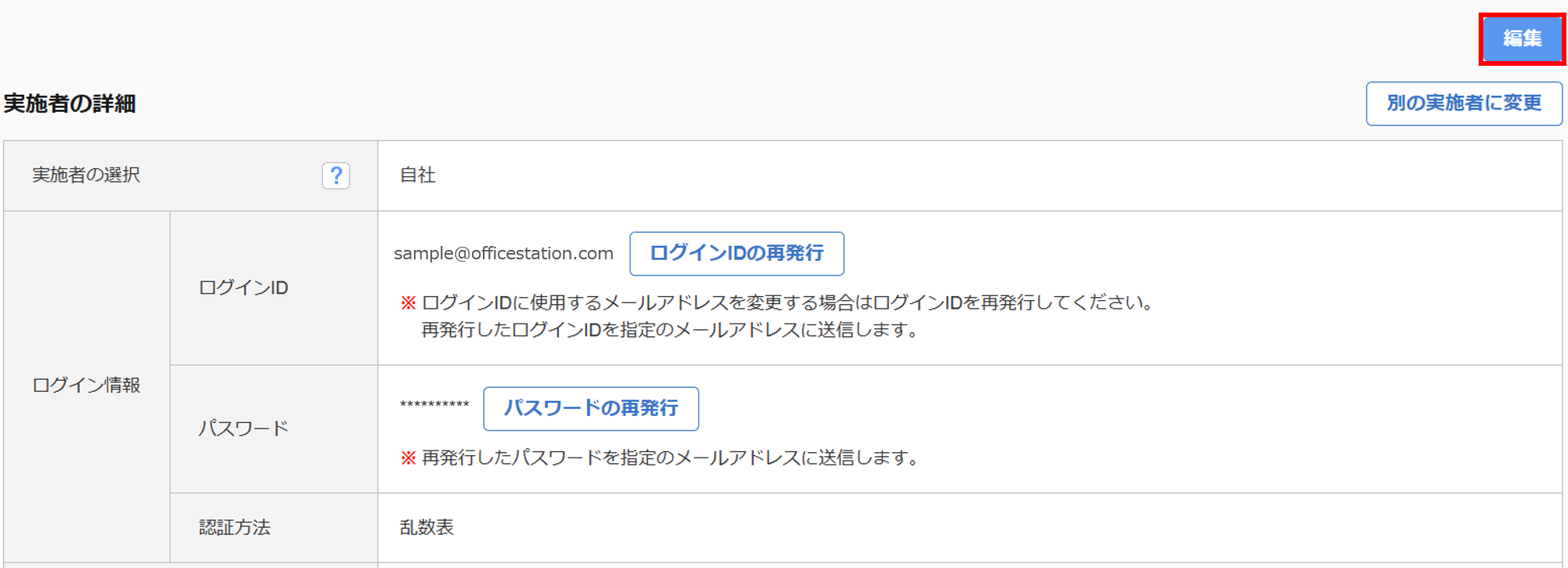The height and width of the screenshot is (568, 1568).
Task: Click the 実施者の詳細 heading
Action: (x=70, y=103)
